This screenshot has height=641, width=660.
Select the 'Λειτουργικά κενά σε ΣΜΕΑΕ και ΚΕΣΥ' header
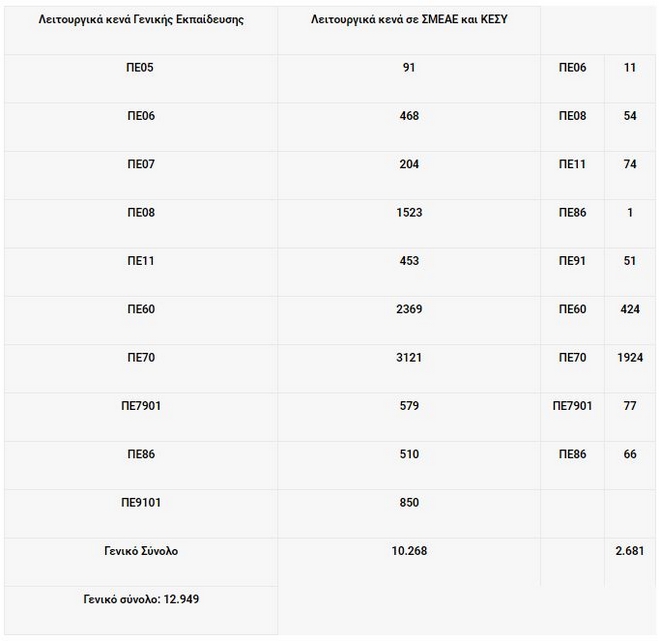point(409,19)
